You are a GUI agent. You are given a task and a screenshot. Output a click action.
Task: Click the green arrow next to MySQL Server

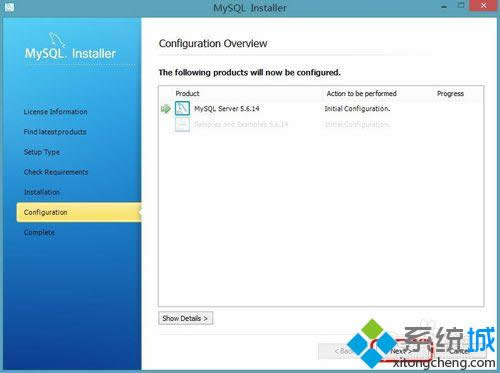click(x=166, y=109)
